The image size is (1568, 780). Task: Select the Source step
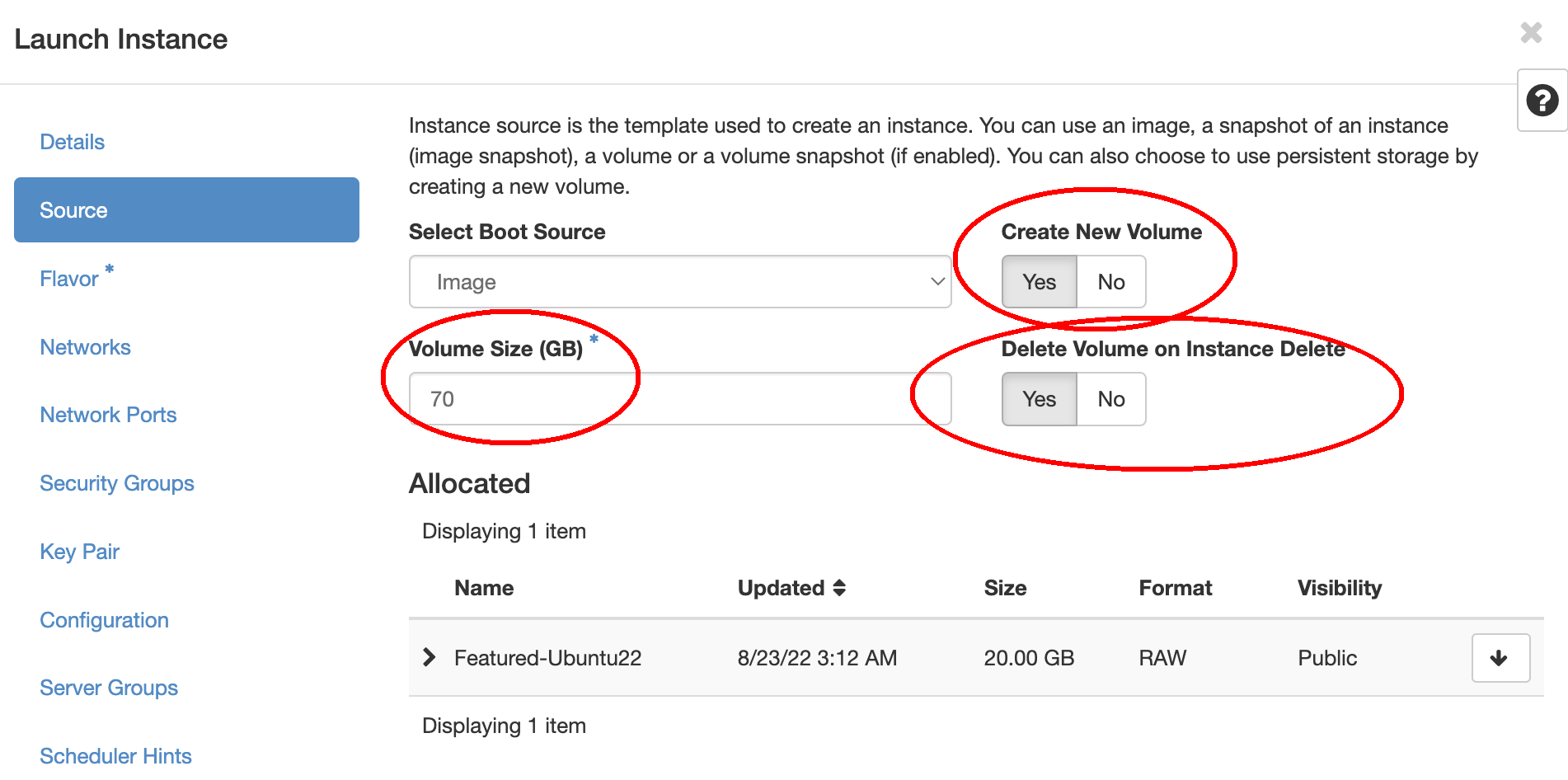click(x=186, y=210)
